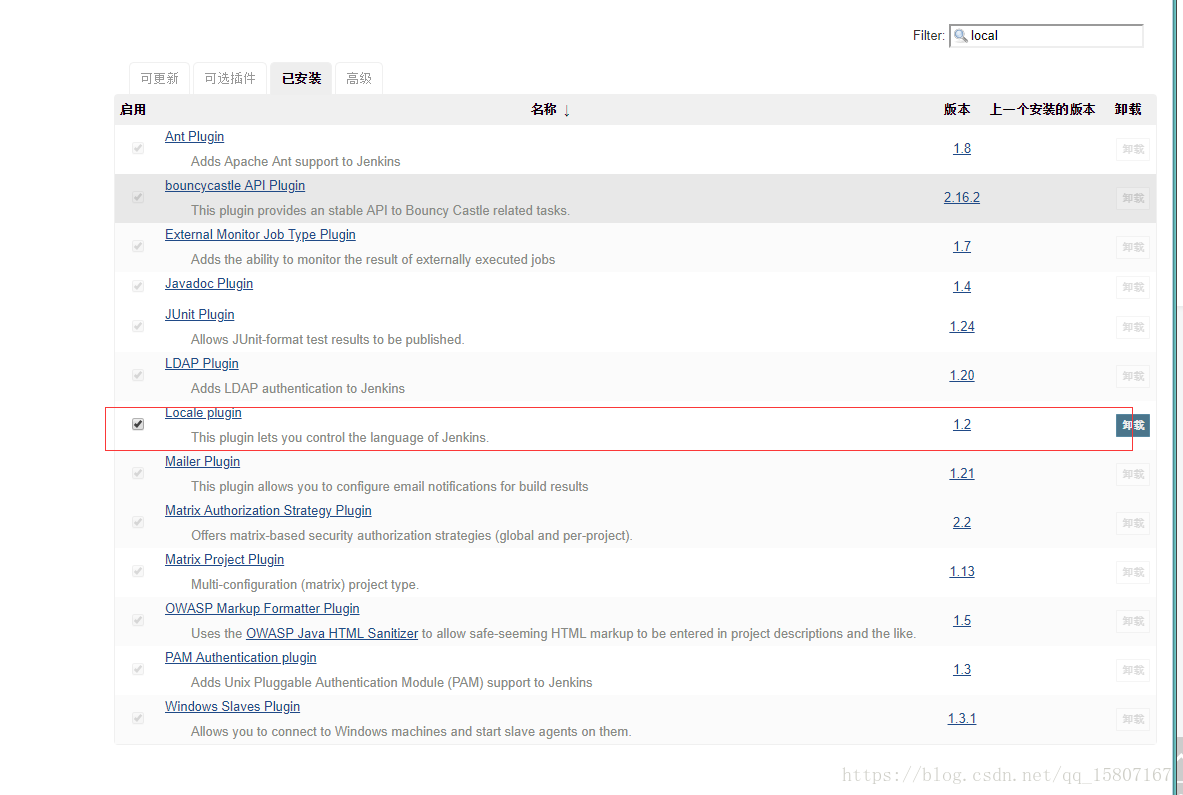The width and height of the screenshot is (1183, 795).
Task: Click version 1.20 of LDAP Plugin
Action: 962,376
